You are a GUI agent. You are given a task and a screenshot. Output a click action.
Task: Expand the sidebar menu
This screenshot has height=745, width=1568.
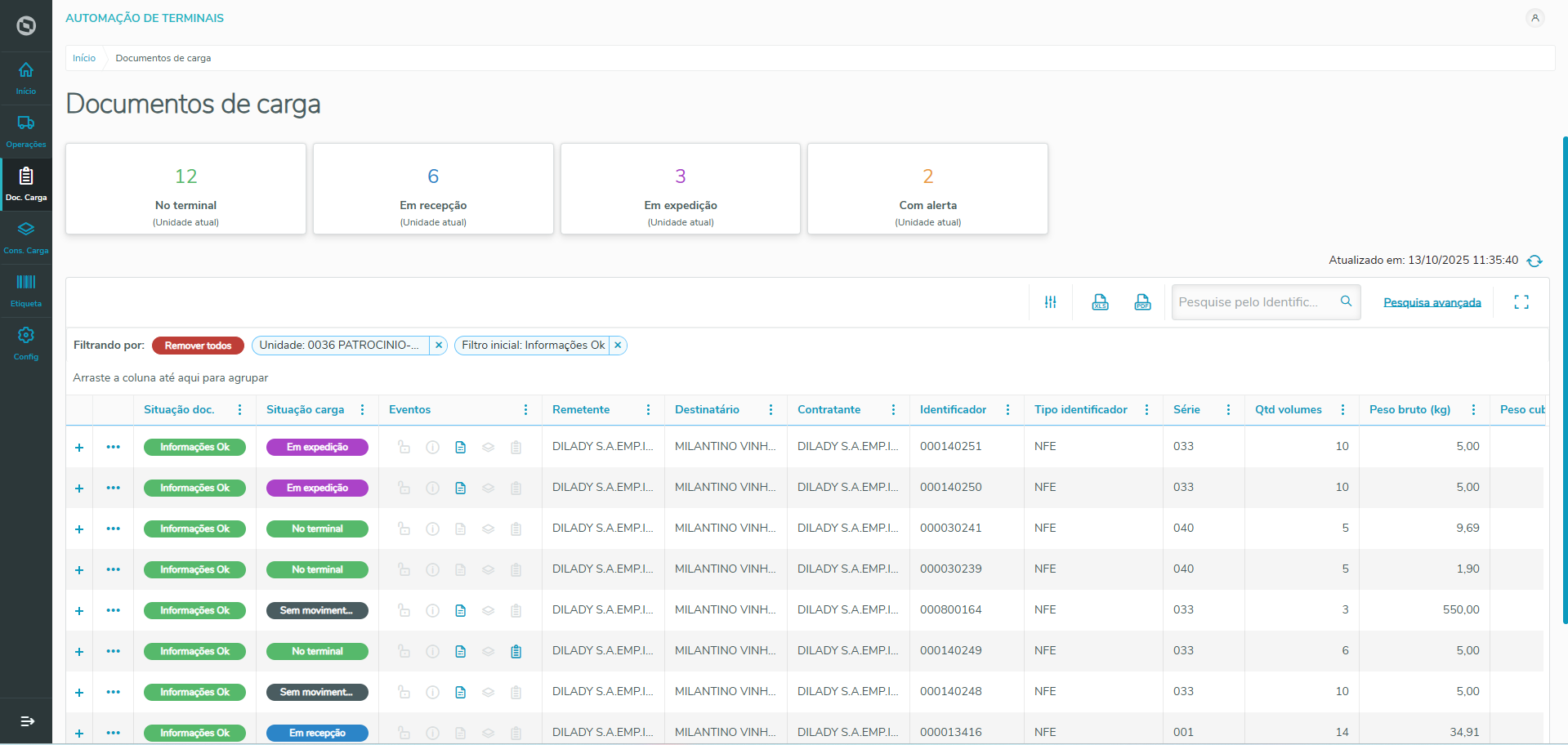point(26,721)
